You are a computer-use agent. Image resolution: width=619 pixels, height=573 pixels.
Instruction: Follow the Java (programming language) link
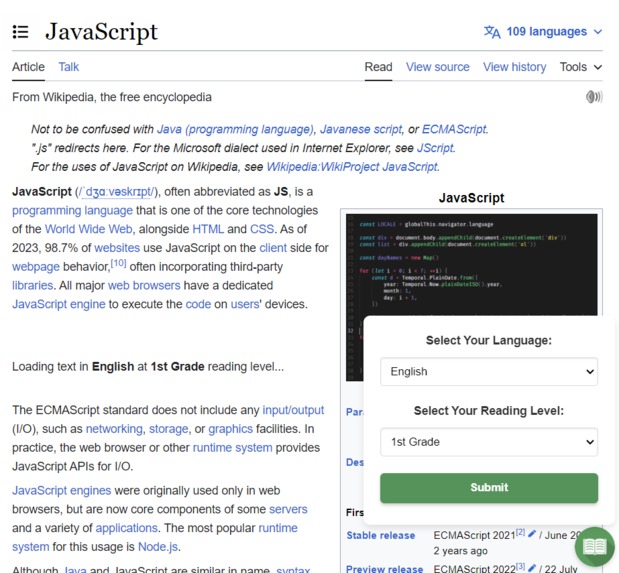236,129
